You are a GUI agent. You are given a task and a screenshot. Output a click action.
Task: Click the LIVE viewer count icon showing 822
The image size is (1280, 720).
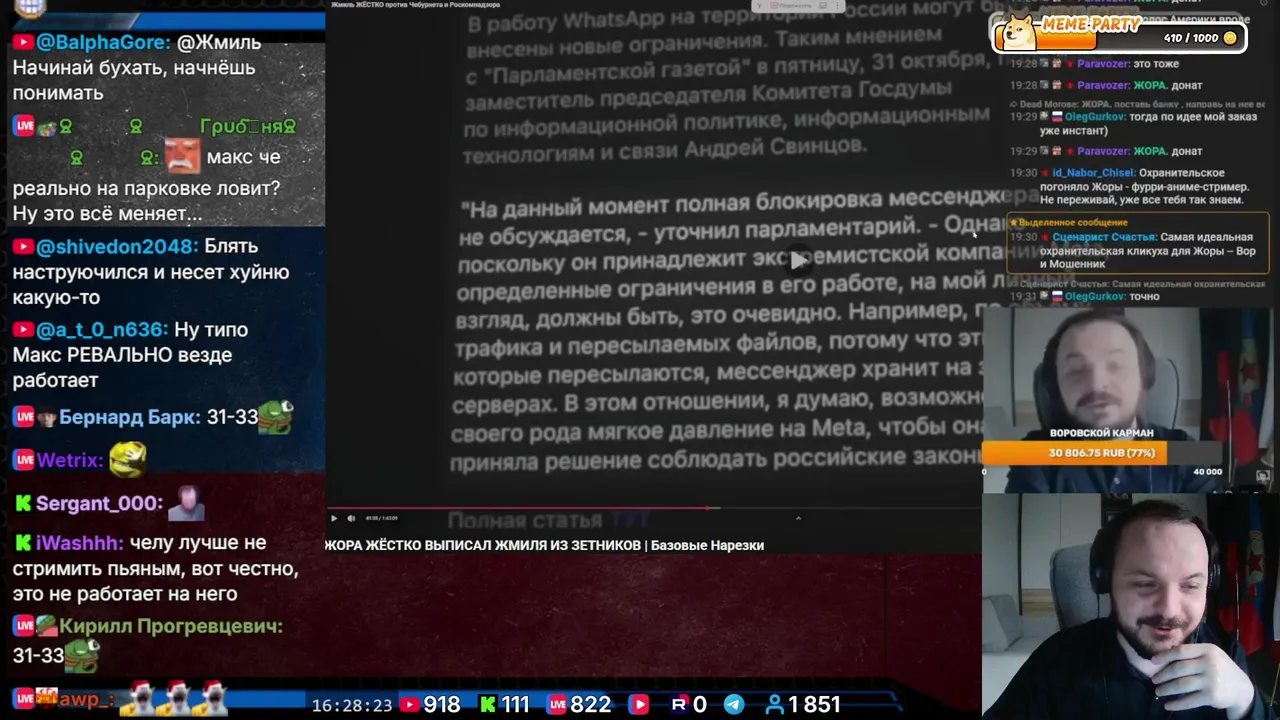(x=557, y=705)
